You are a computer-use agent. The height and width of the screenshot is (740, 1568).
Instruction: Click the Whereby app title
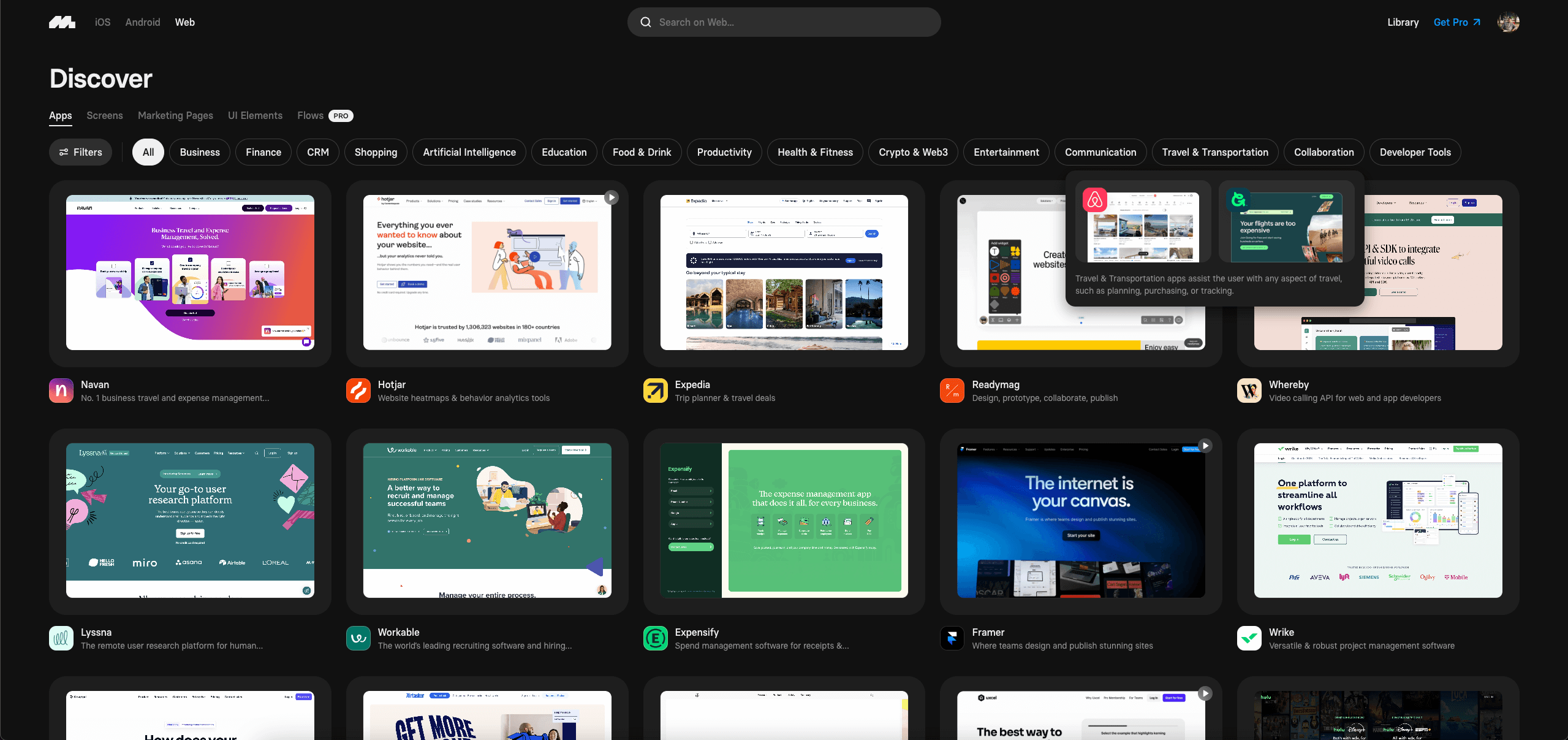pyautogui.click(x=1289, y=384)
